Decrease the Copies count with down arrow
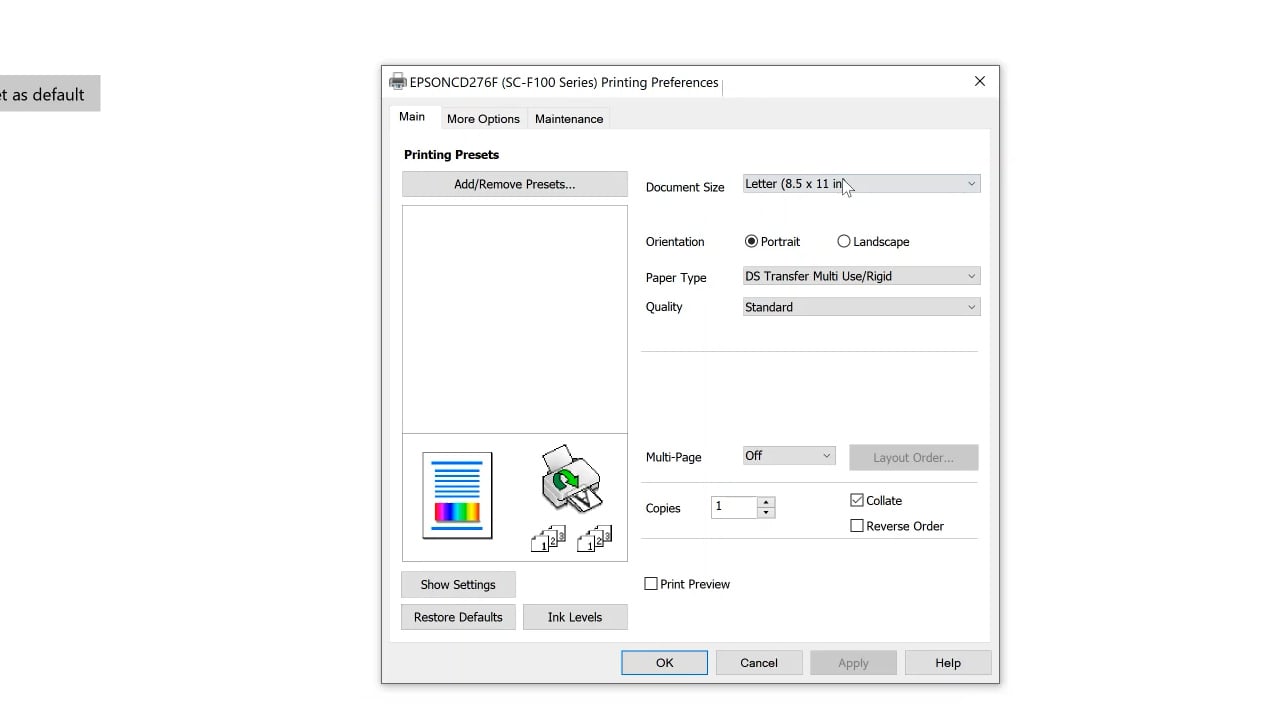Image resolution: width=1280 pixels, height=720 pixels. coord(766,513)
